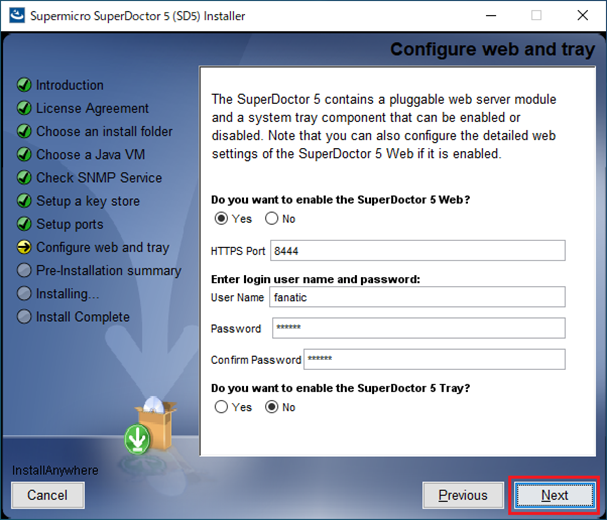Click the Choose an install folder step
Image resolution: width=607 pixels, height=520 pixels.
point(104,131)
